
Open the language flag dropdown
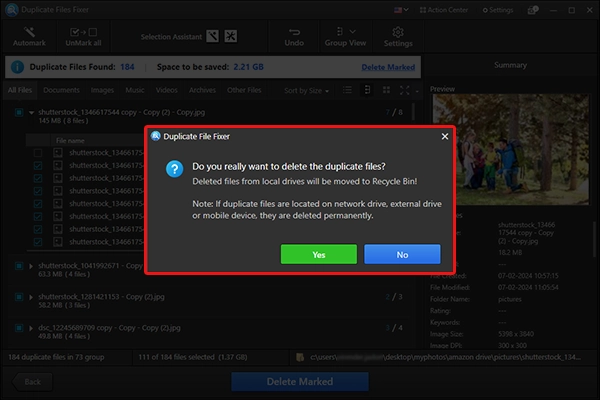click(401, 10)
